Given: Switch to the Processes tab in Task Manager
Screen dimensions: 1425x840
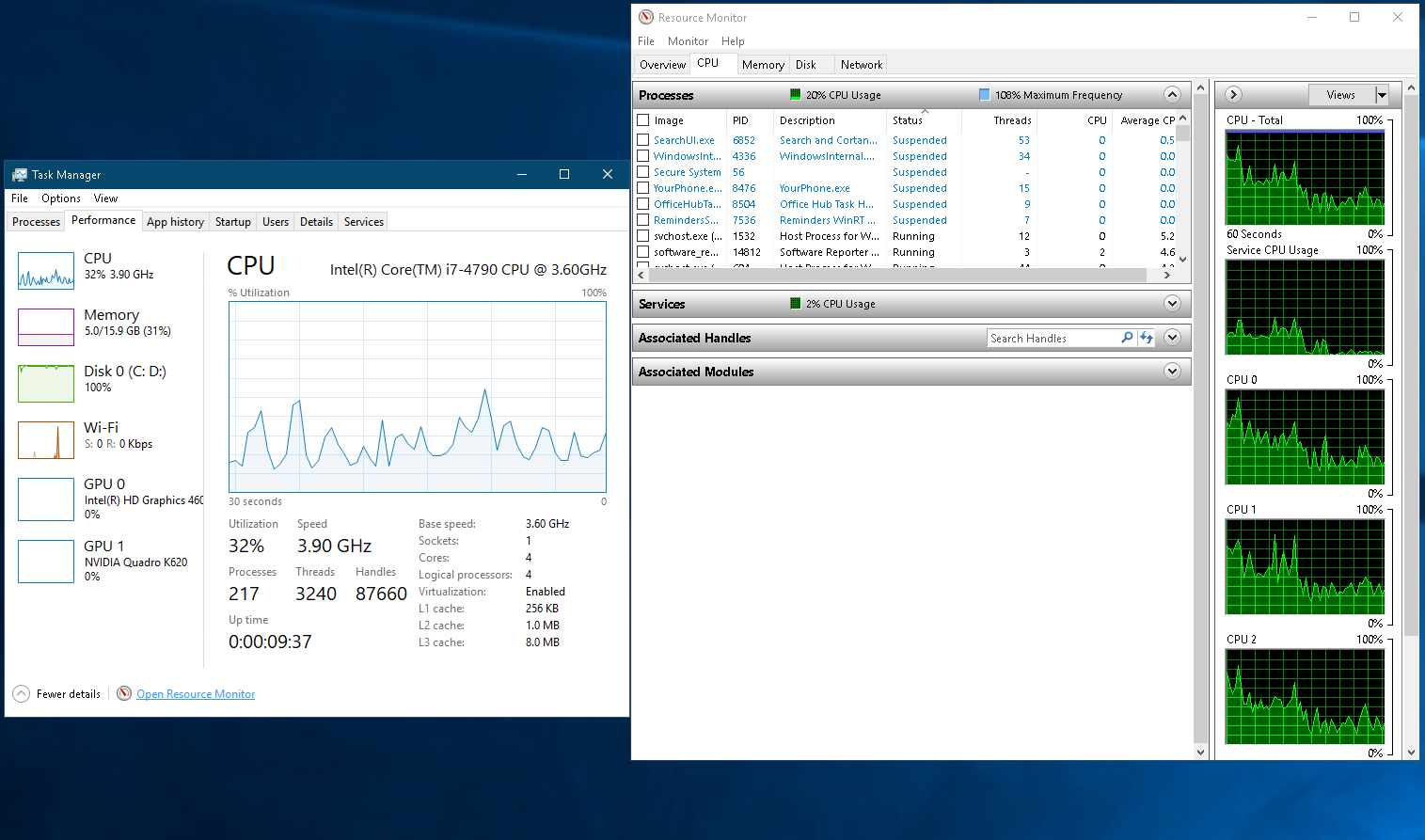Looking at the screenshot, I should tap(37, 222).
